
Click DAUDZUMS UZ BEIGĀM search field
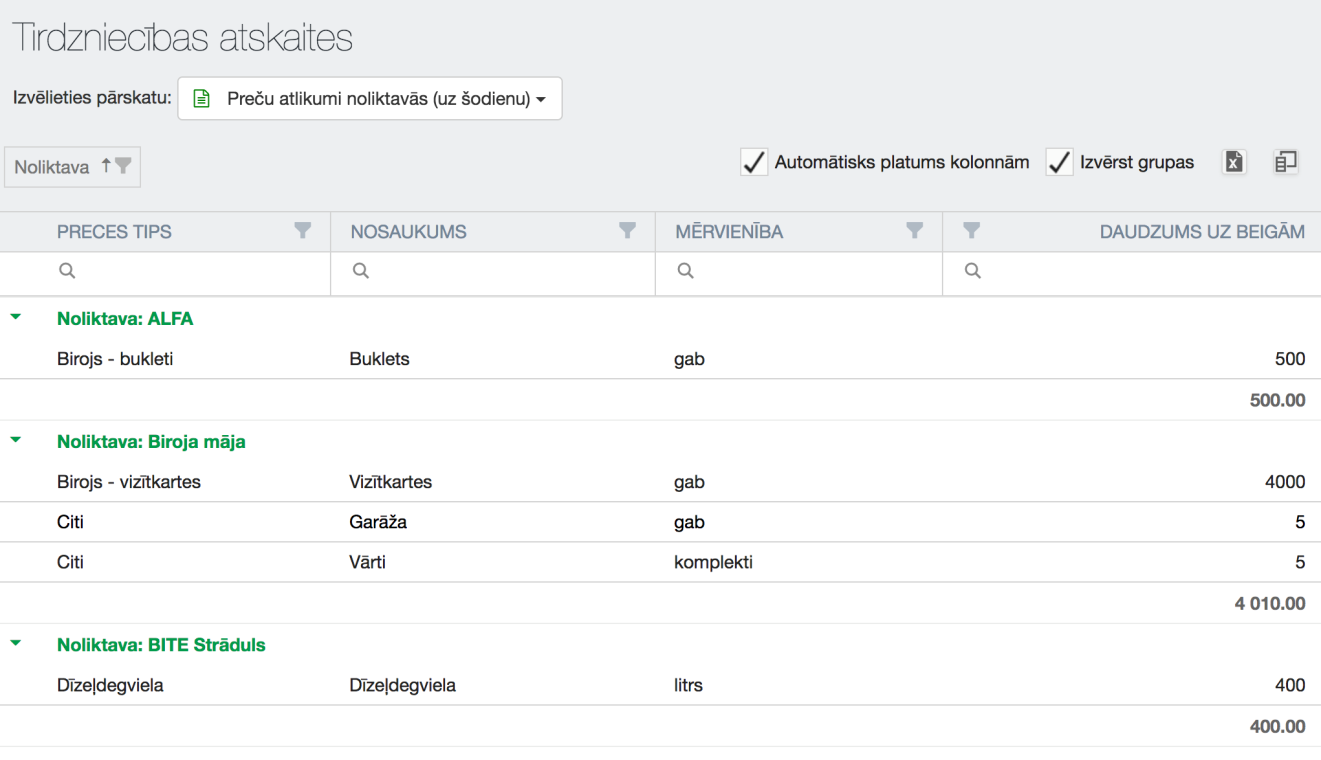pyautogui.click(x=1132, y=271)
